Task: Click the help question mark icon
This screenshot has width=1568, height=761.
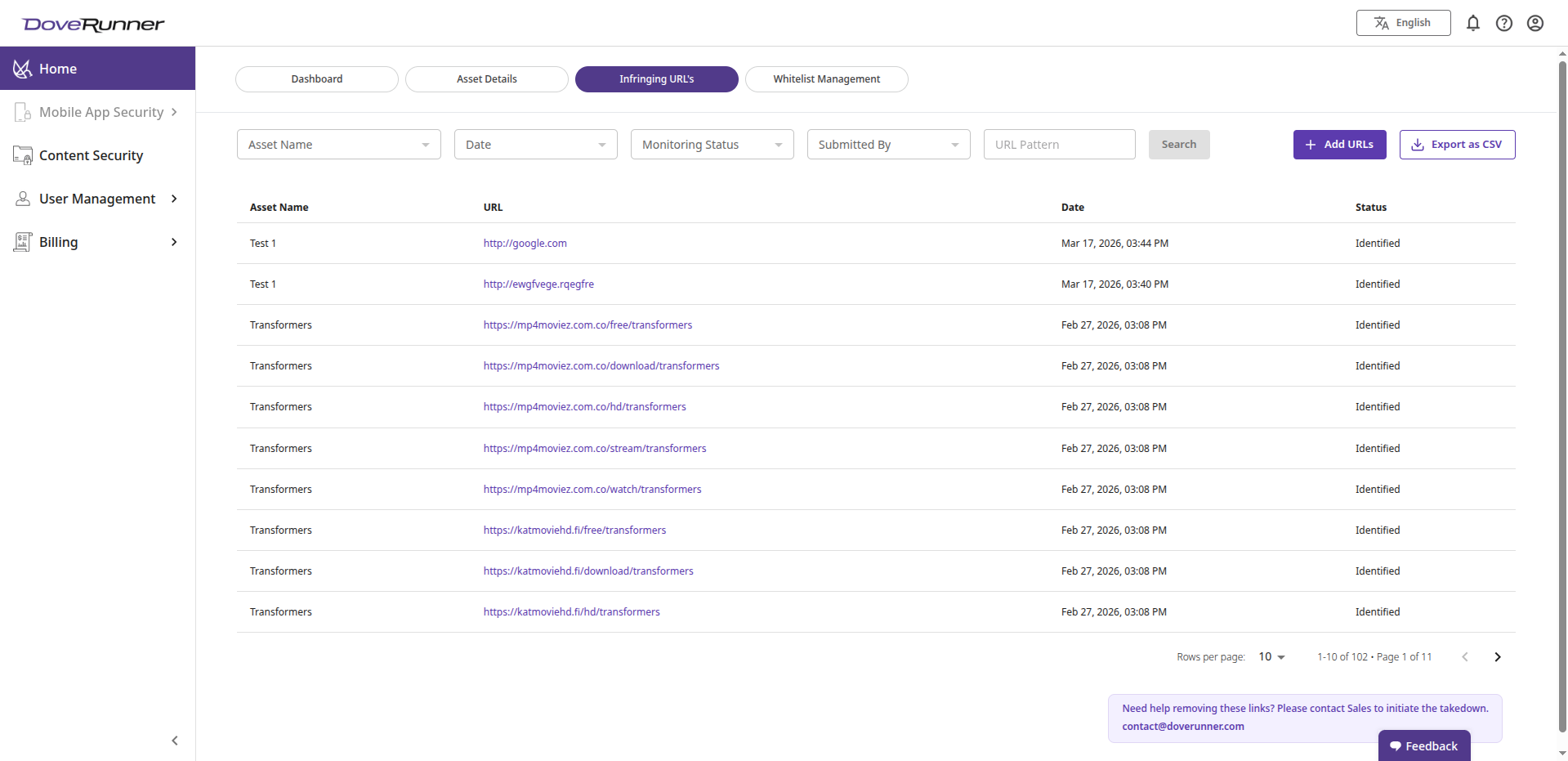Action: click(1504, 23)
